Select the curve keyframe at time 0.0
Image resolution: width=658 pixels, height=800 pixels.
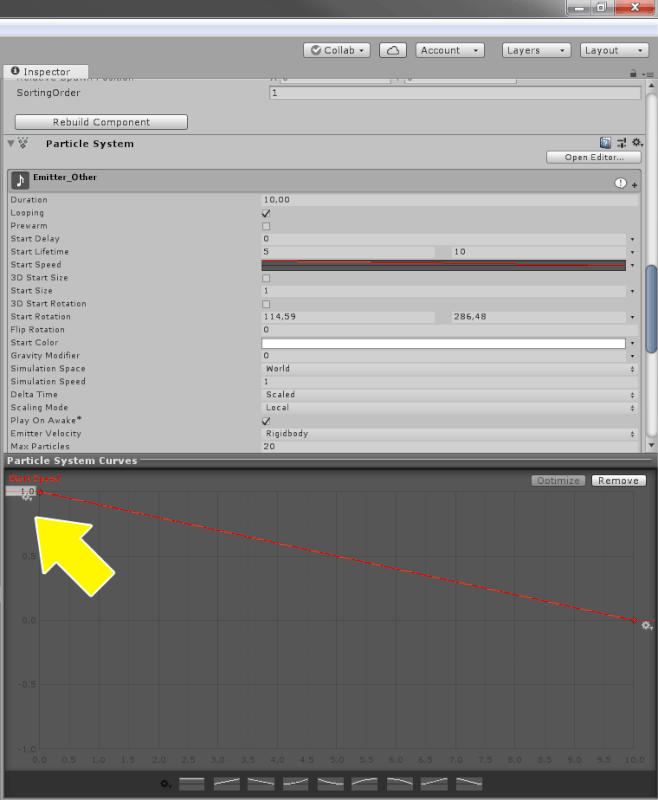click(x=40, y=492)
